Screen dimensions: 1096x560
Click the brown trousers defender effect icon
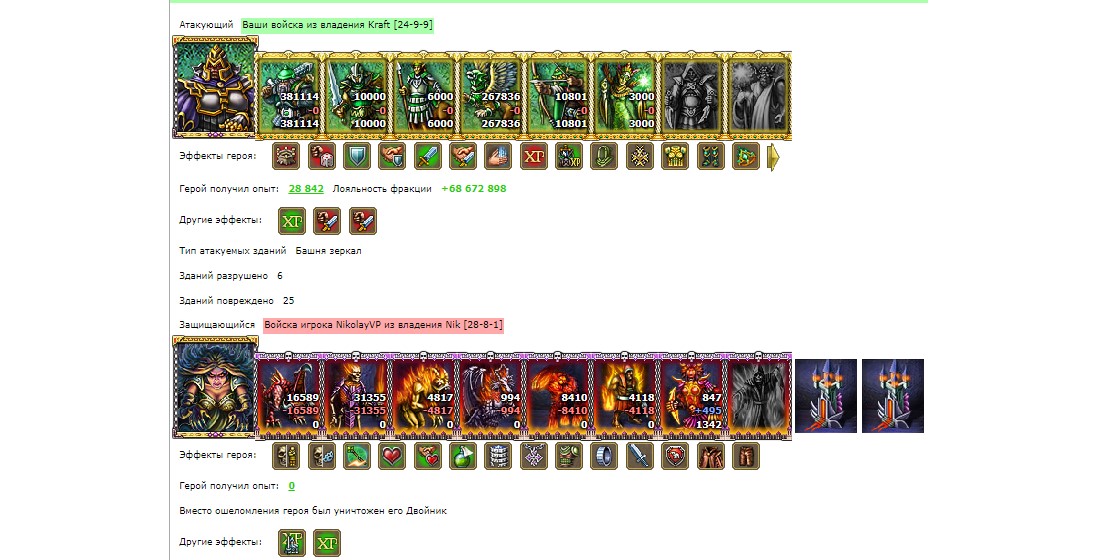pos(746,456)
